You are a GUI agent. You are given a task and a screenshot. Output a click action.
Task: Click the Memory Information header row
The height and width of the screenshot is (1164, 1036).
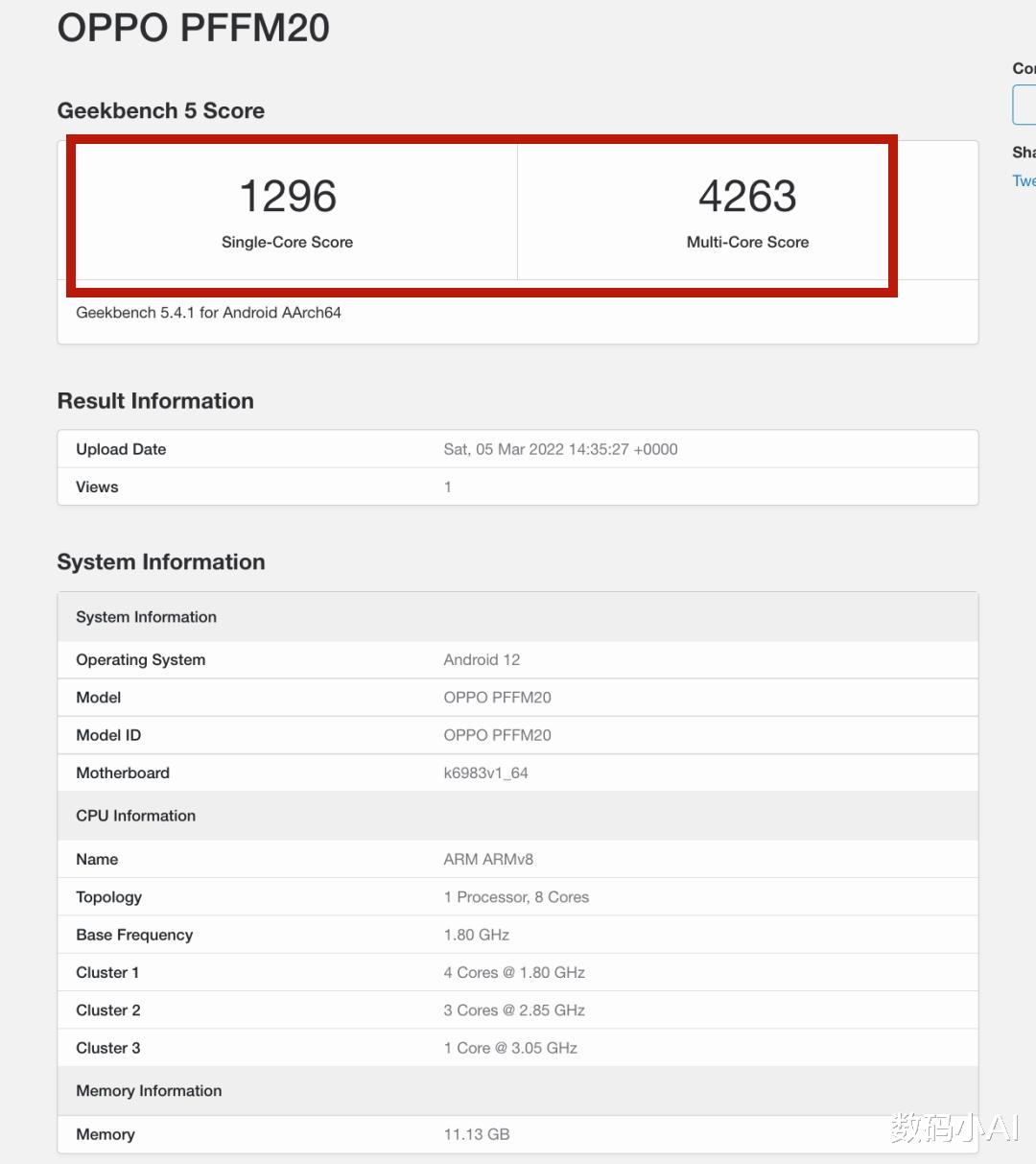point(518,1091)
